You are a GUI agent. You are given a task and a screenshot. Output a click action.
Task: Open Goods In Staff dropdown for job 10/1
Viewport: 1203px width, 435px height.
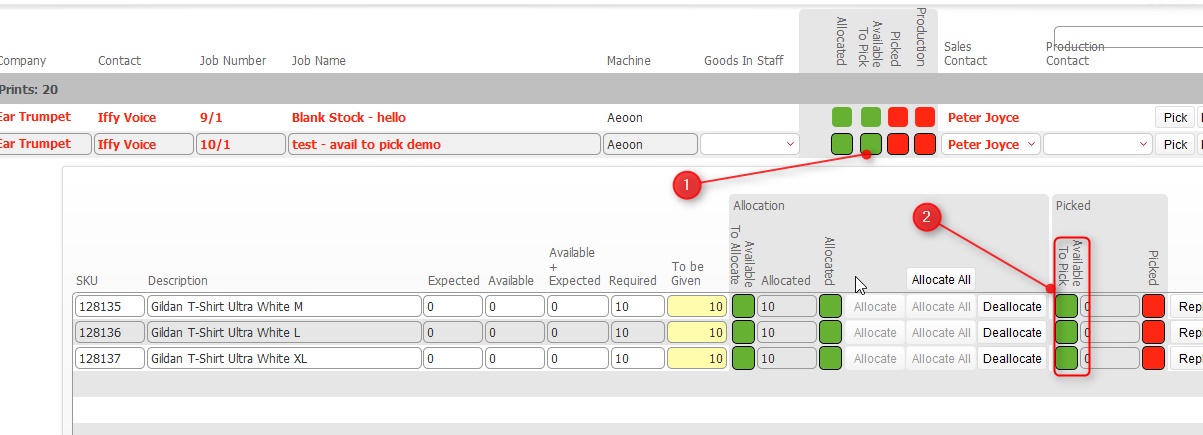click(749, 144)
